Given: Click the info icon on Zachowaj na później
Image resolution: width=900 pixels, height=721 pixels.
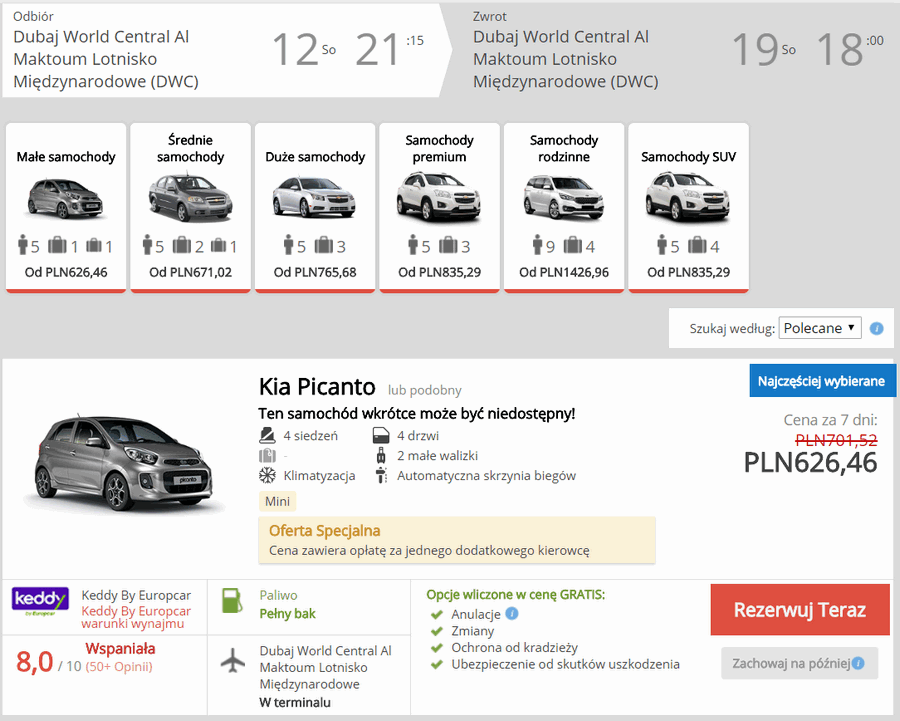Looking at the screenshot, I should click(x=858, y=664).
